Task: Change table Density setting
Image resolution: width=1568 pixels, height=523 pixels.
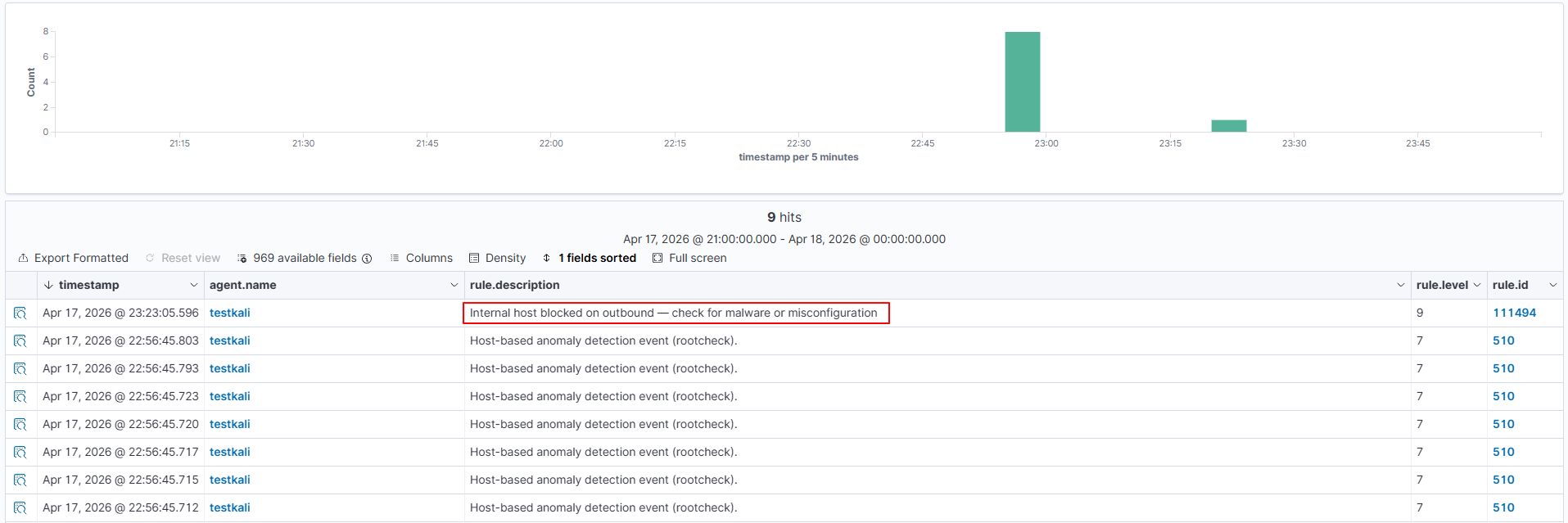Action: [497, 259]
